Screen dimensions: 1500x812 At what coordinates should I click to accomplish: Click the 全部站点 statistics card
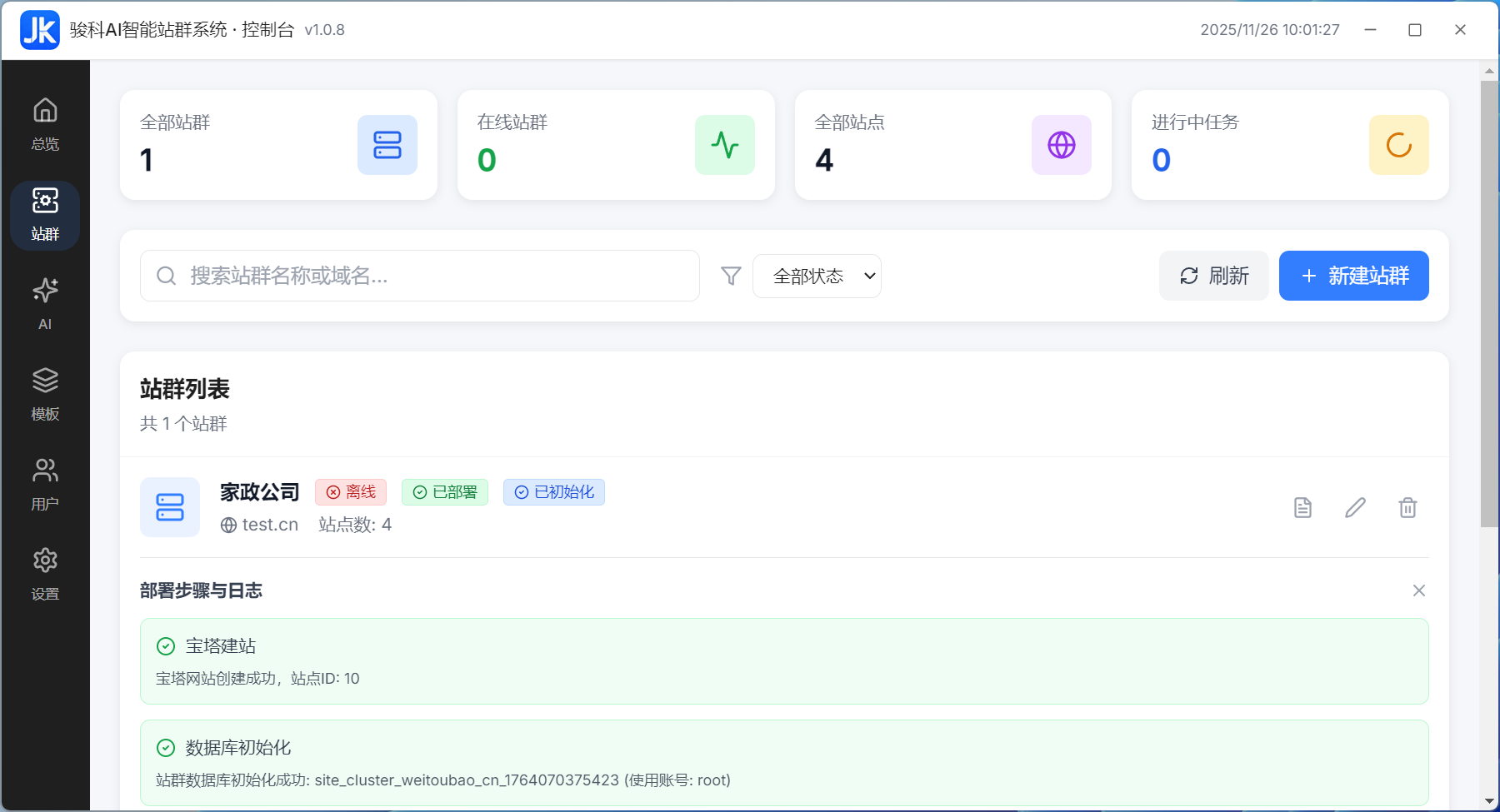(x=952, y=145)
